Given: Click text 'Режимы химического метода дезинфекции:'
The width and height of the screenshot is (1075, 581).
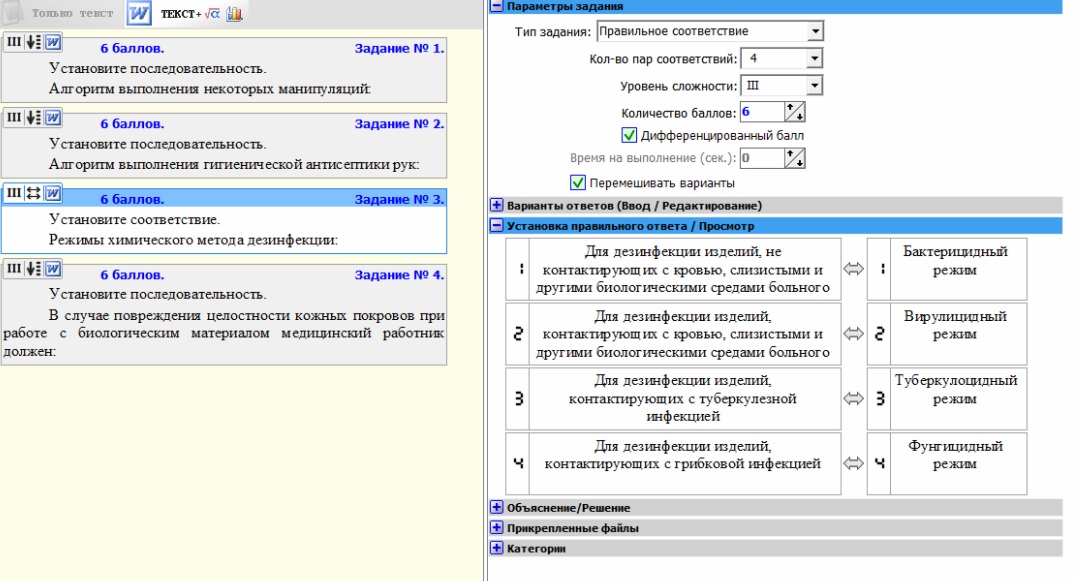Looking at the screenshot, I should 193,239.
